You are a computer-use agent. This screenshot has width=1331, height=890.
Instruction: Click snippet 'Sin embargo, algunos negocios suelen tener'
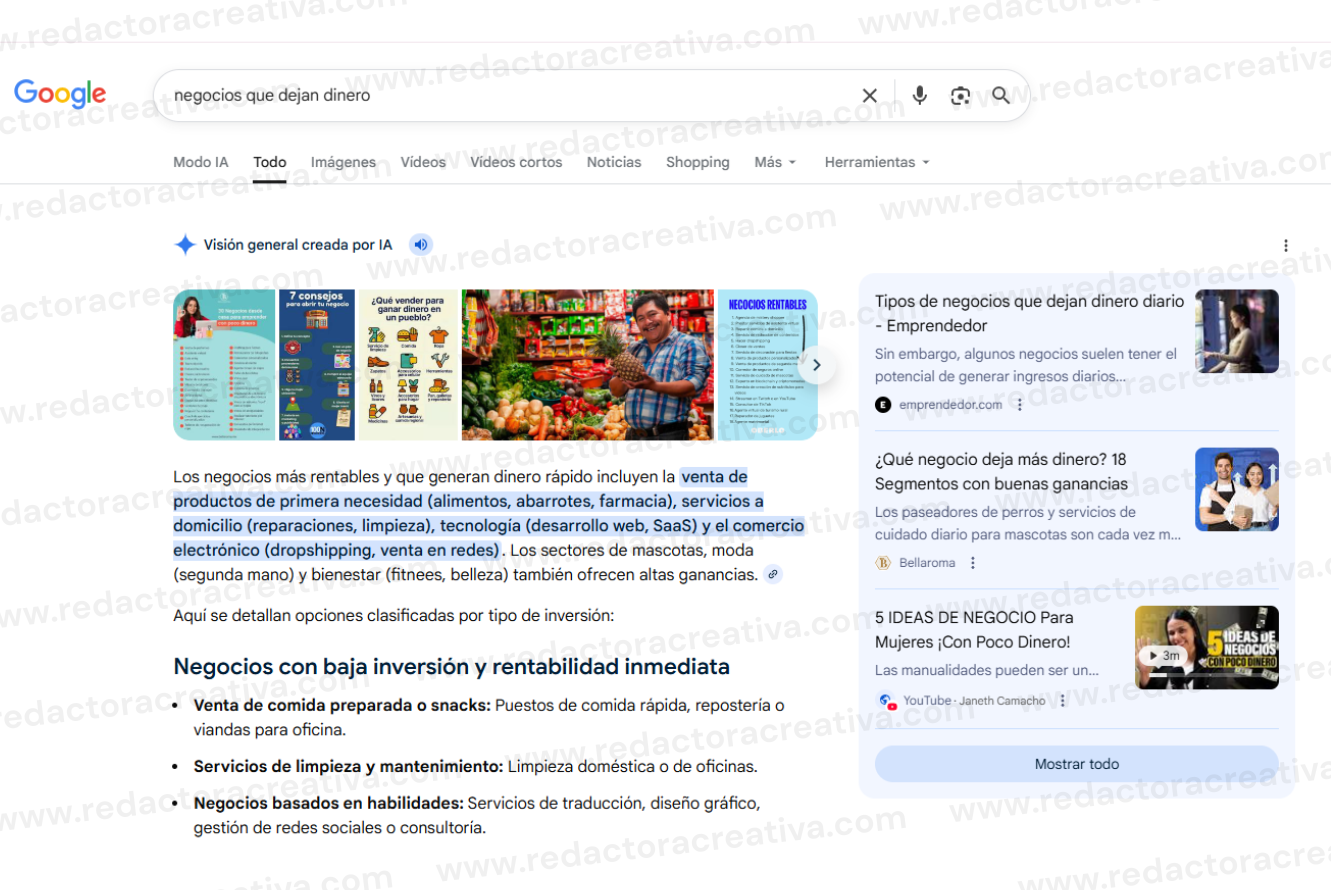[1026, 365]
